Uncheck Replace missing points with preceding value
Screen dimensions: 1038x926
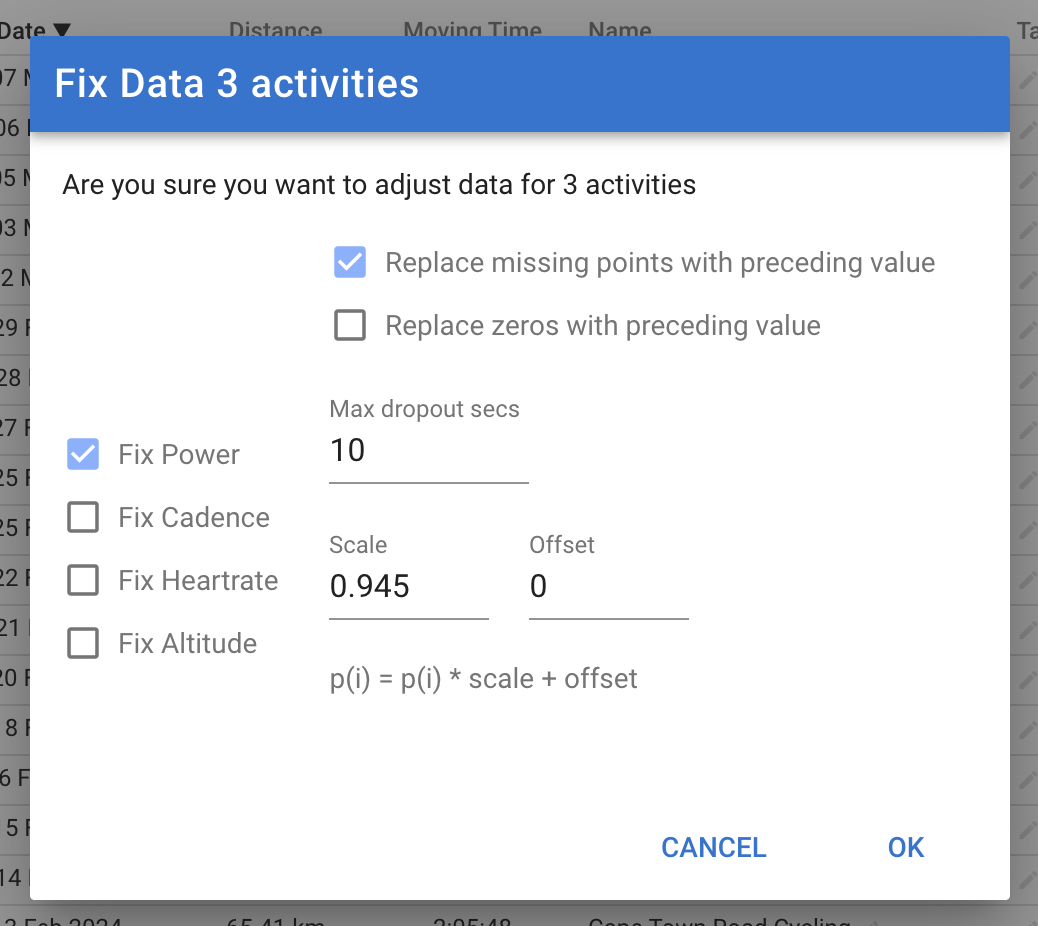pos(350,263)
